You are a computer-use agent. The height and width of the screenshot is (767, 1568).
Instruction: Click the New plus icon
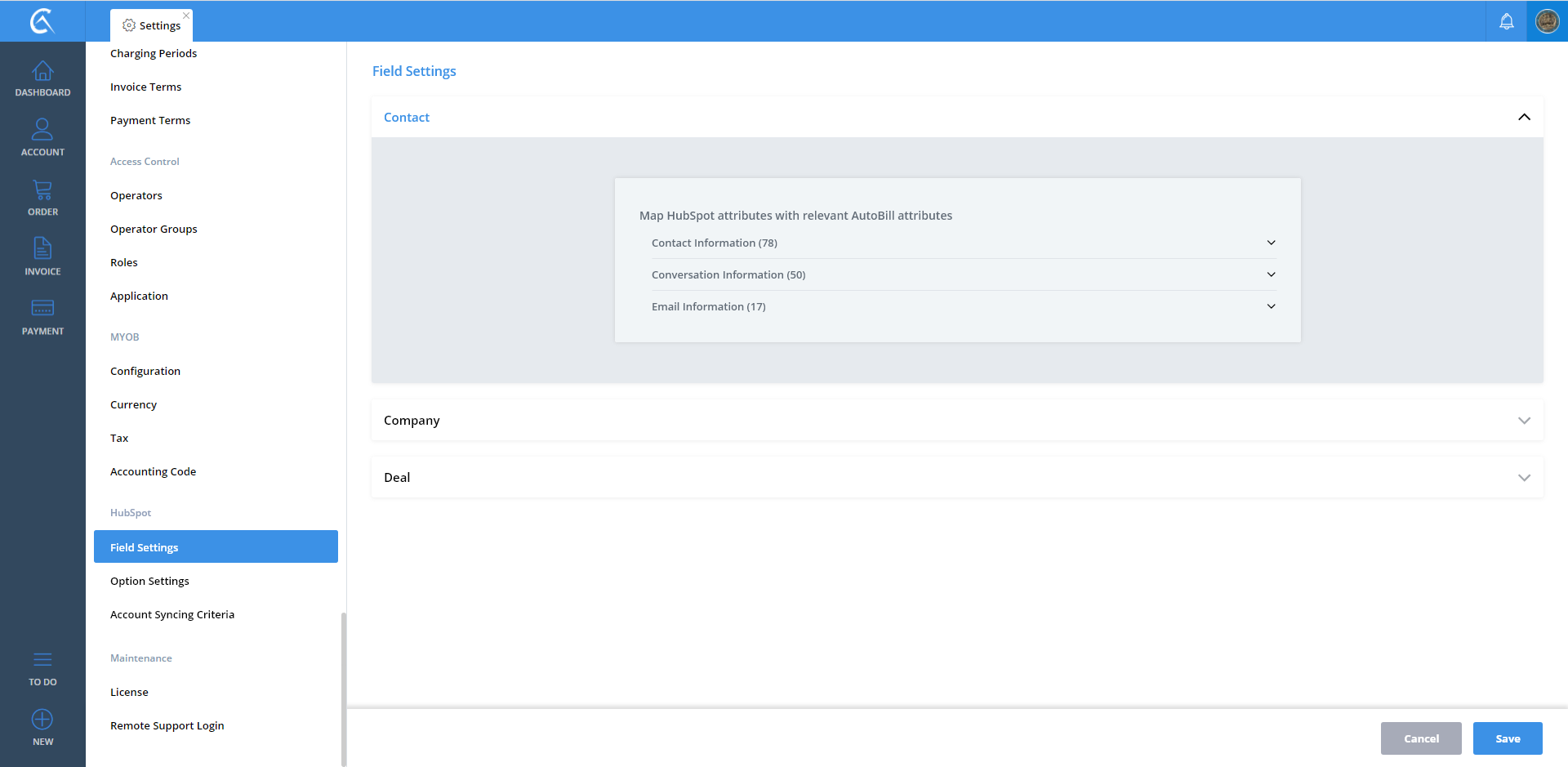[x=42, y=720]
